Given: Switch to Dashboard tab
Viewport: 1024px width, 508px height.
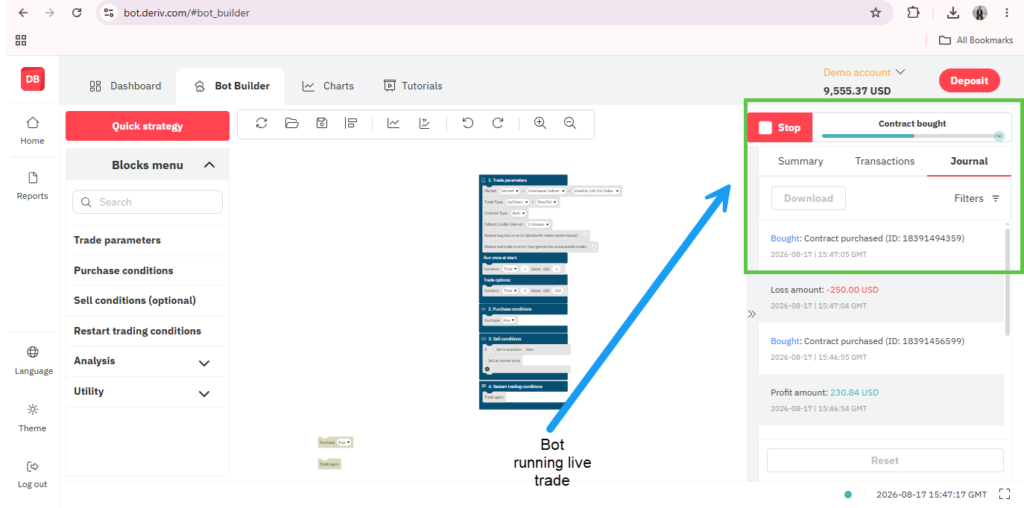Looking at the screenshot, I should tap(125, 86).
